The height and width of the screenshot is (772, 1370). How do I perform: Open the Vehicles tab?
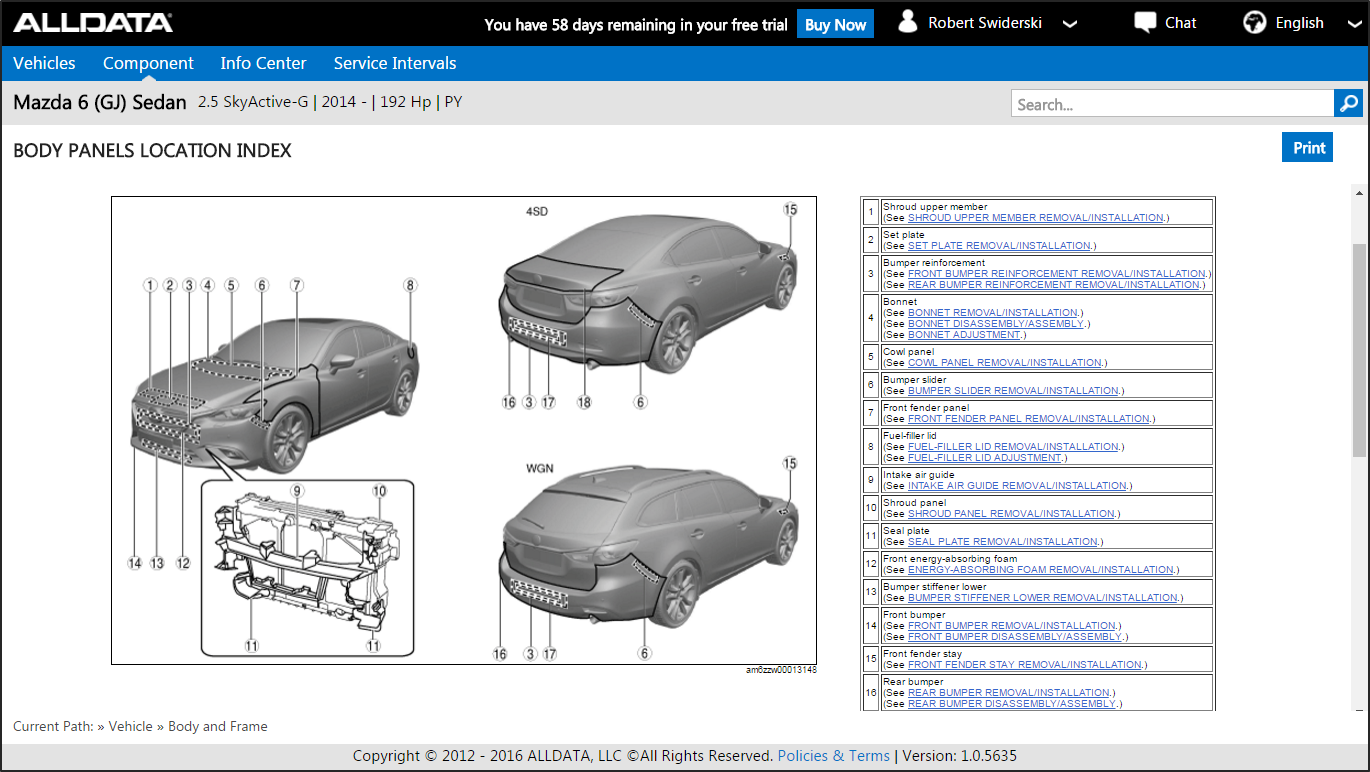coord(44,63)
